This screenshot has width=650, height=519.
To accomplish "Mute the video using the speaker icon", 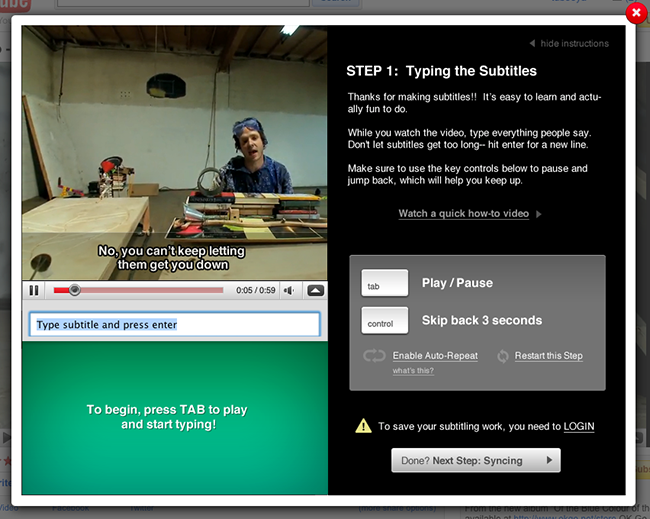I will tap(288, 290).
